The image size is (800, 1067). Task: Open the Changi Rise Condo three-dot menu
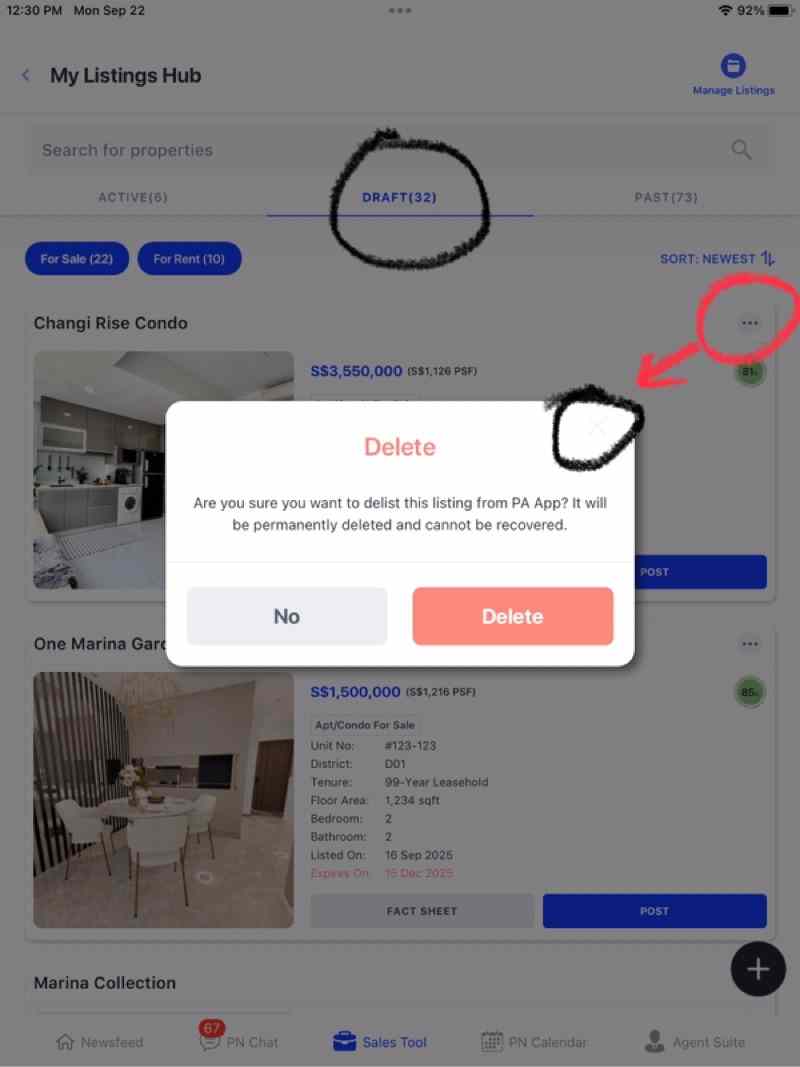pyautogui.click(x=750, y=323)
